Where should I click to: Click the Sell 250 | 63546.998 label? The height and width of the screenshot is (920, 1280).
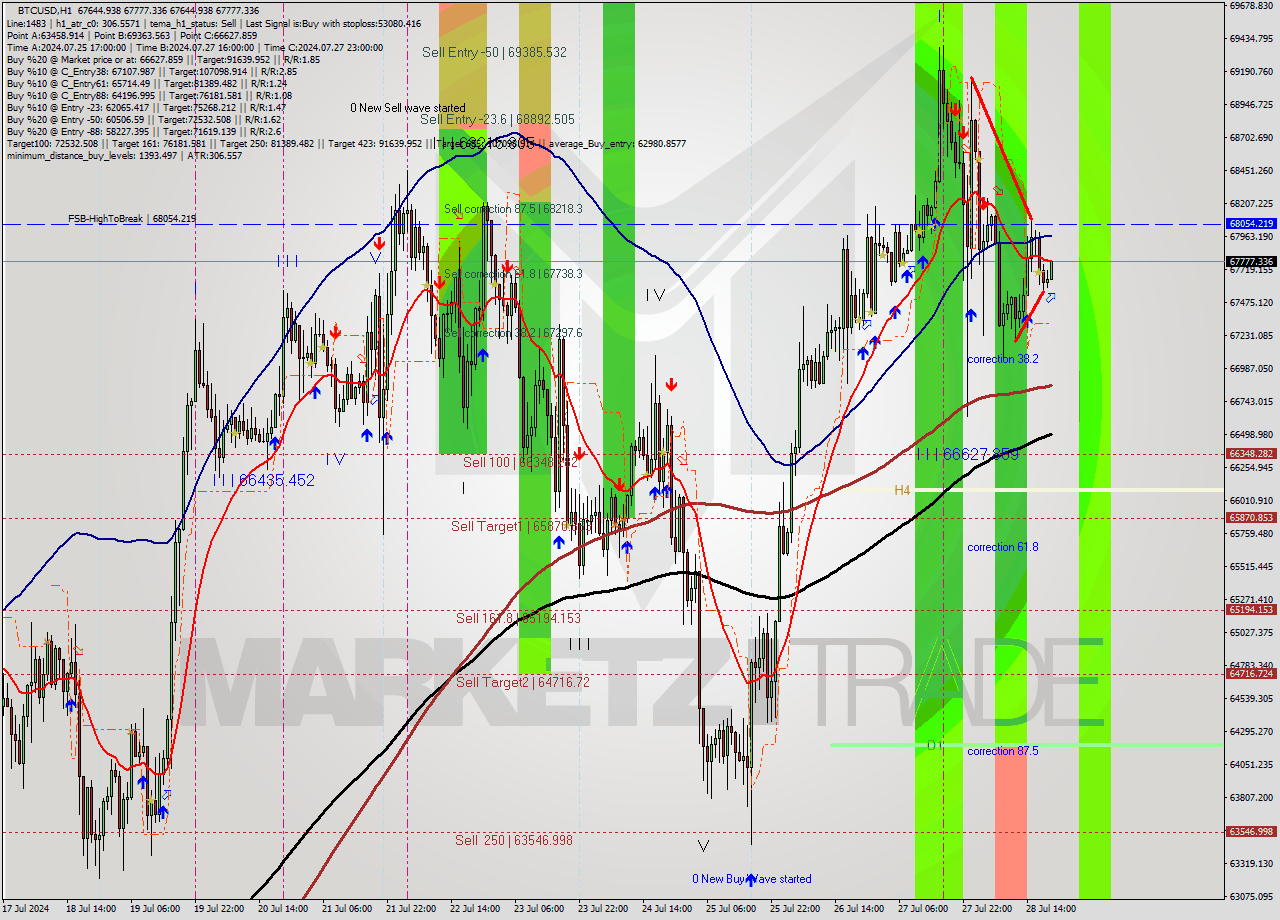click(x=514, y=840)
